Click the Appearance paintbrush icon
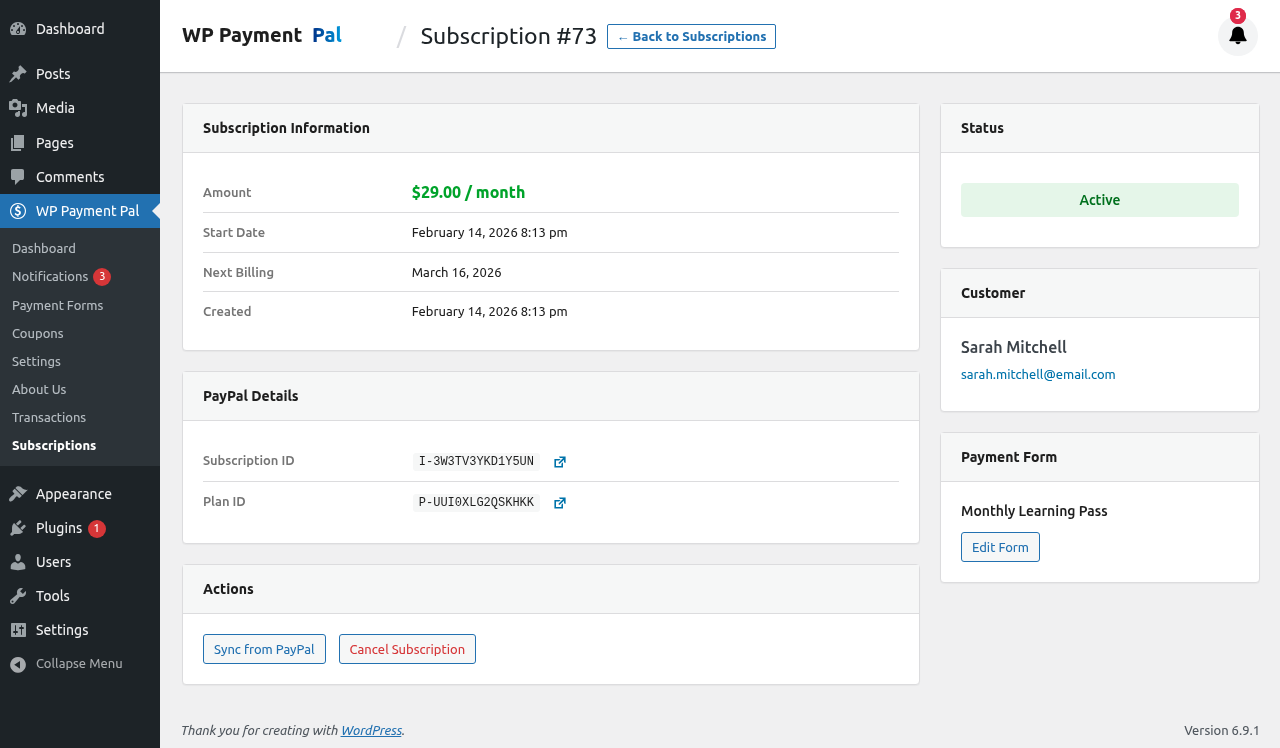Screen dimensions: 1280x748 pyautogui.click(x=15, y=493)
